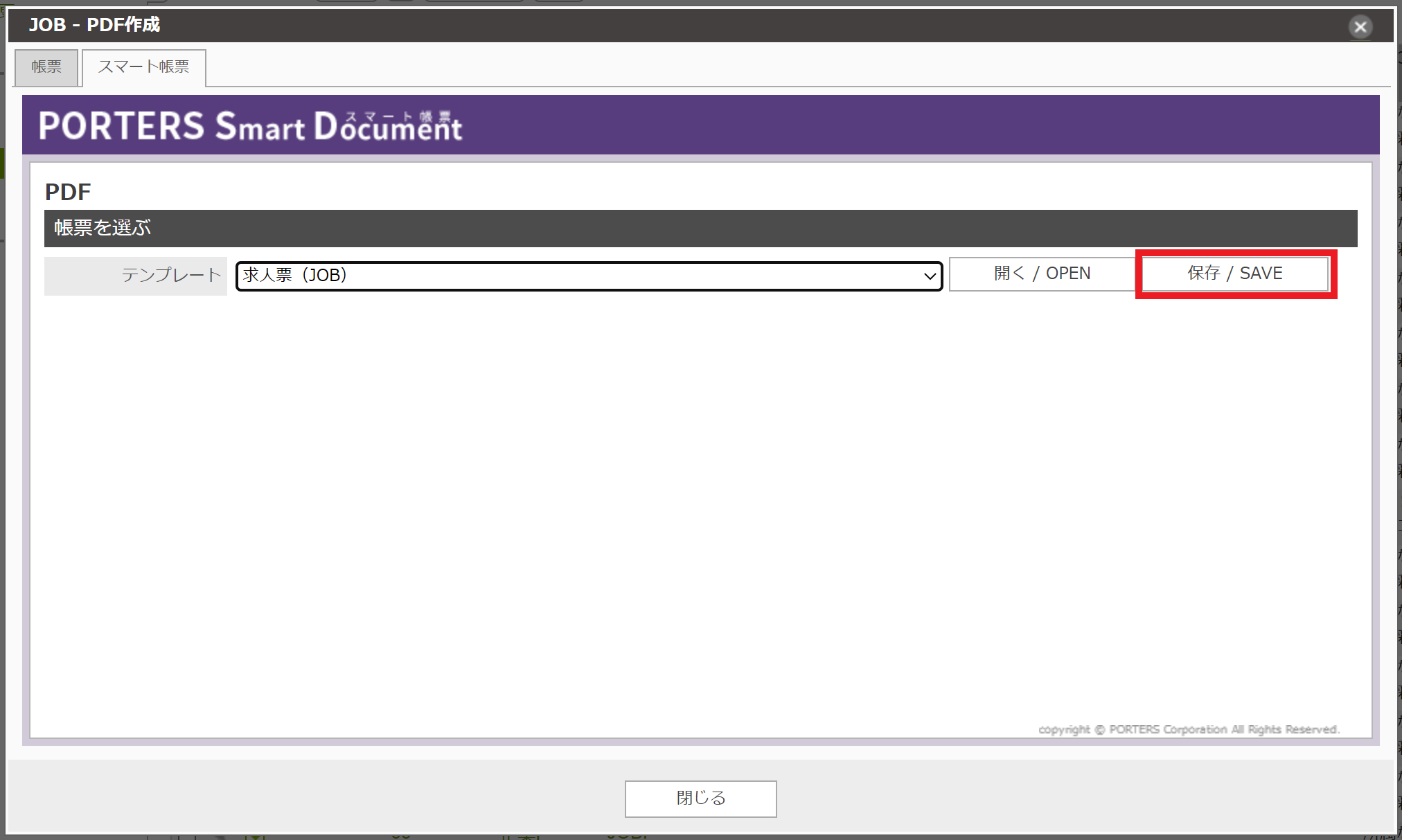The width and height of the screenshot is (1402, 840).
Task: Click the dropdown arrow on the template selector
Action: [x=931, y=276]
